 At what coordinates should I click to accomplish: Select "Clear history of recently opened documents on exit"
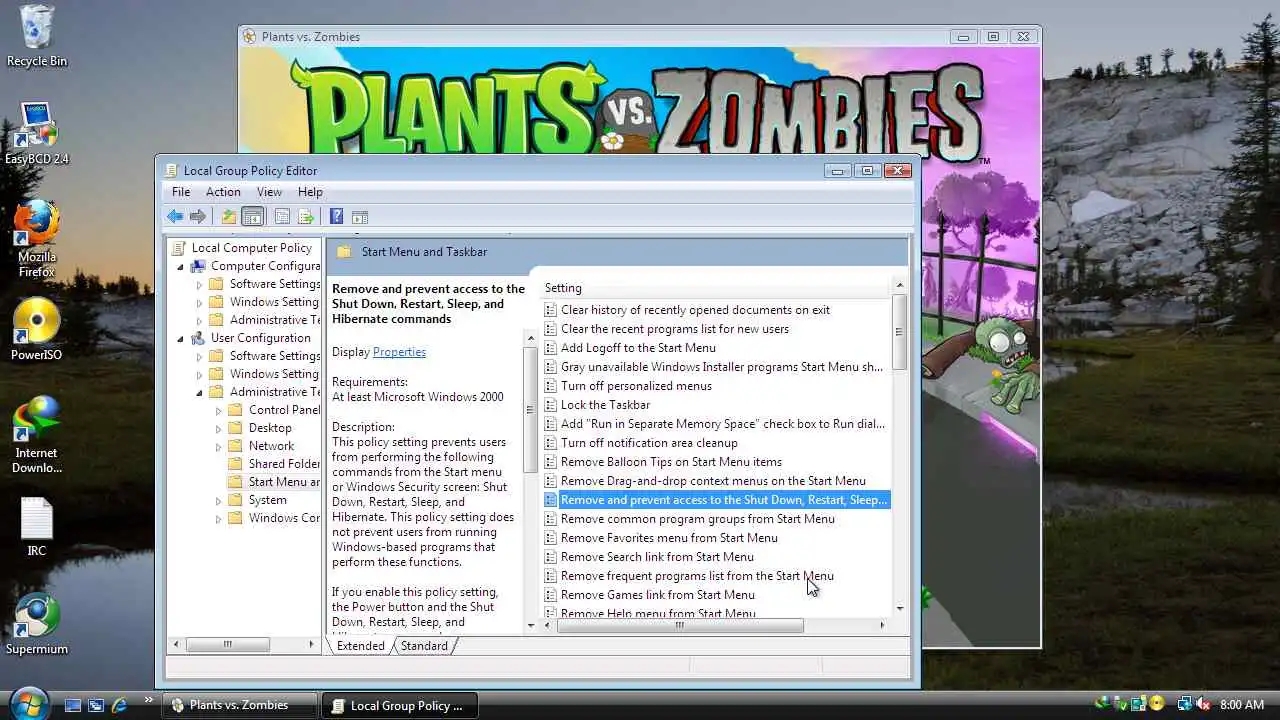pyautogui.click(x=695, y=310)
